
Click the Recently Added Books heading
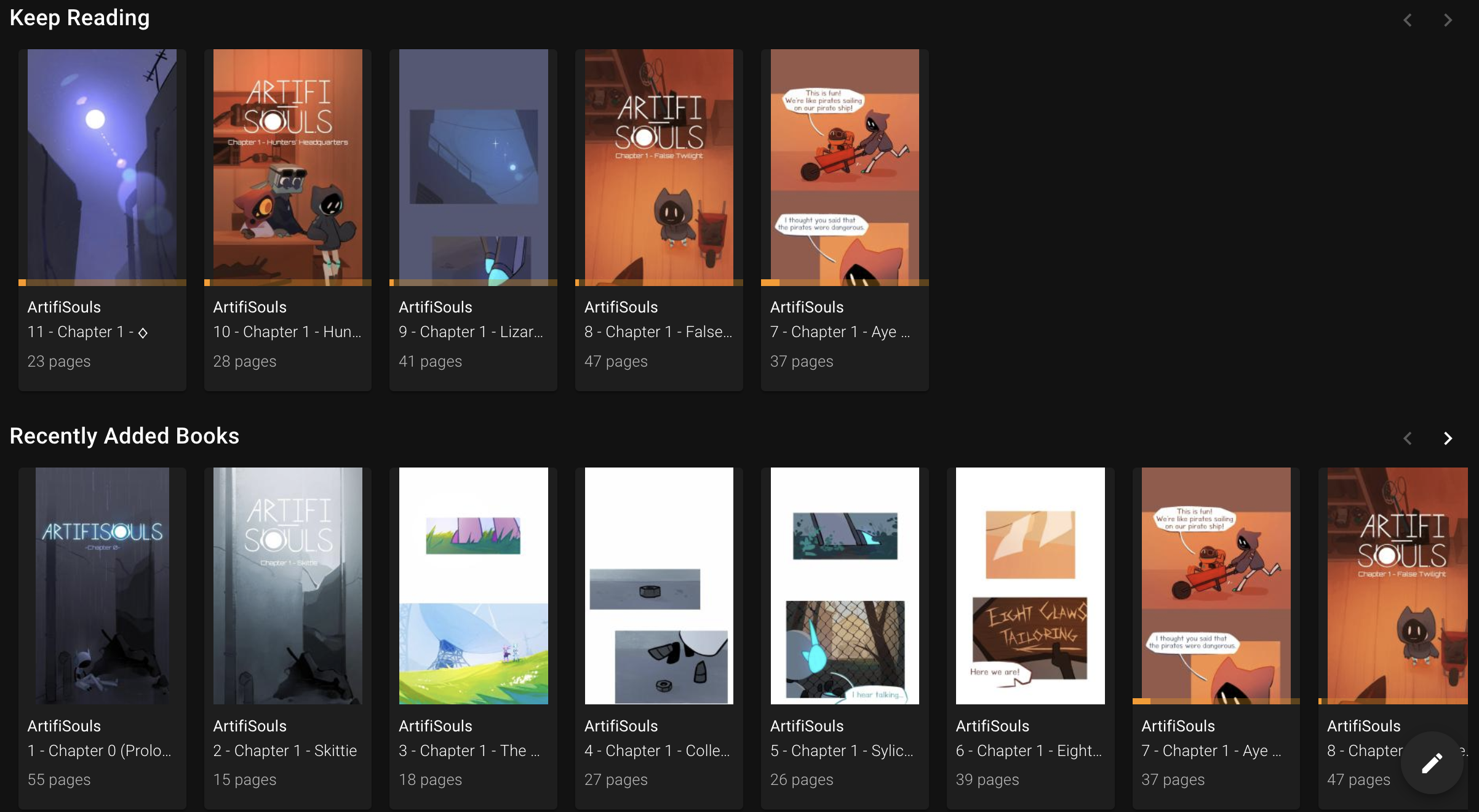click(124, 436)
